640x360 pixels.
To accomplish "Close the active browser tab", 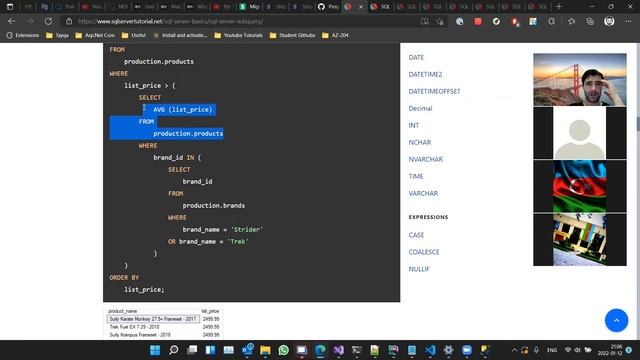I will click(361, 7).
